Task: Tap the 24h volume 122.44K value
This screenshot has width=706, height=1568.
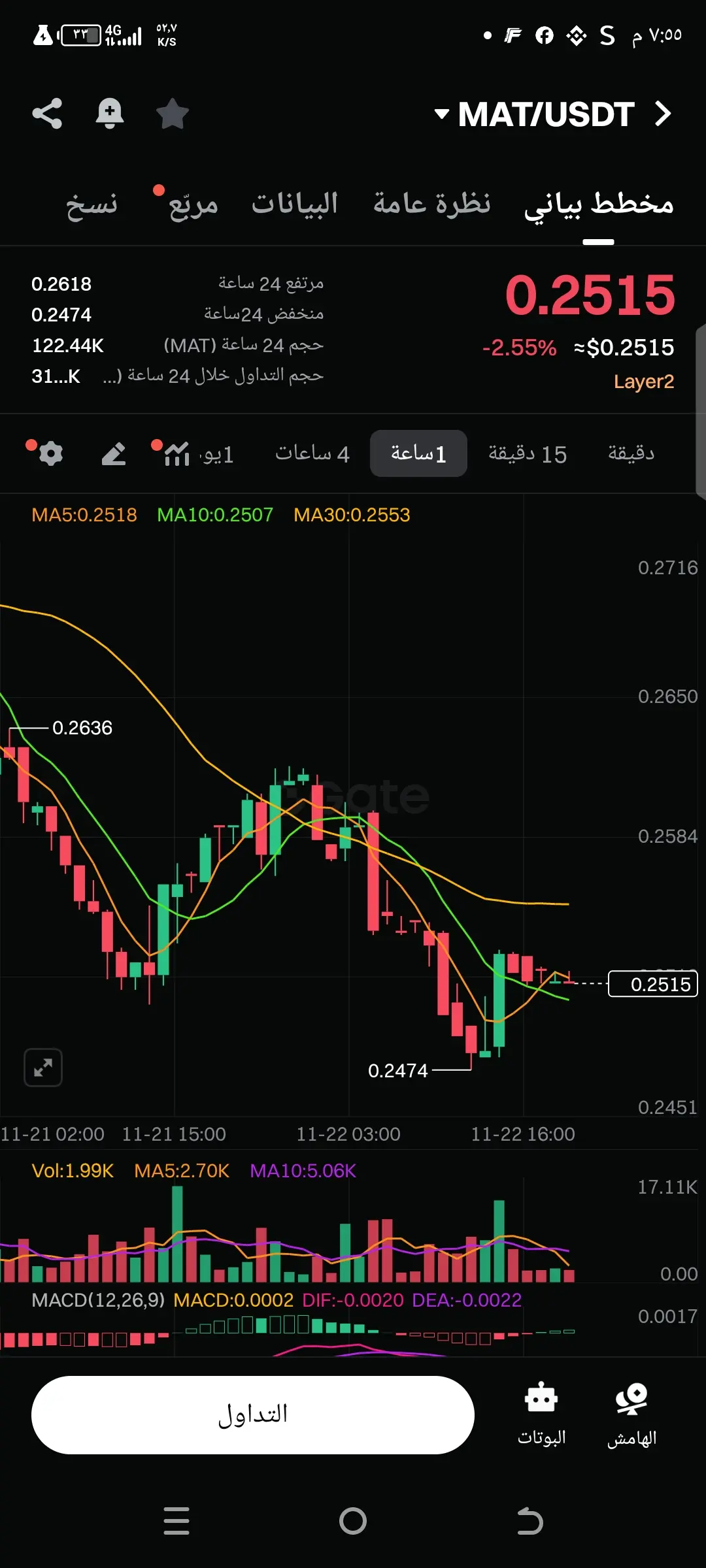Action: pos(68,346)
